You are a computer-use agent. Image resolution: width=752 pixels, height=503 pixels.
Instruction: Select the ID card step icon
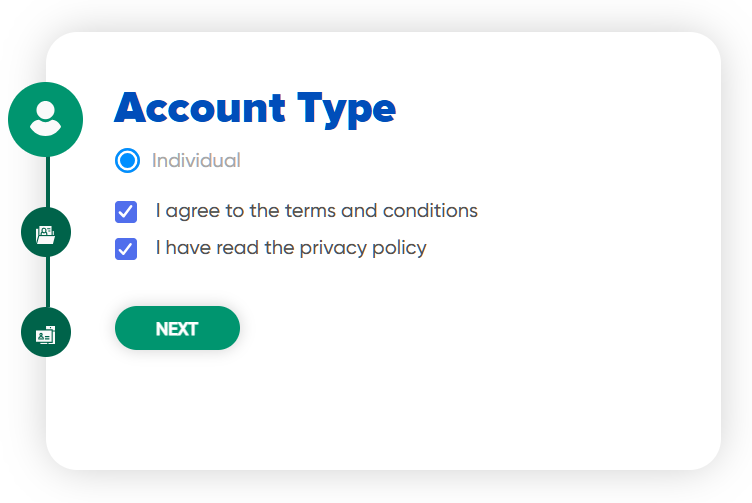tap(46, 333)
